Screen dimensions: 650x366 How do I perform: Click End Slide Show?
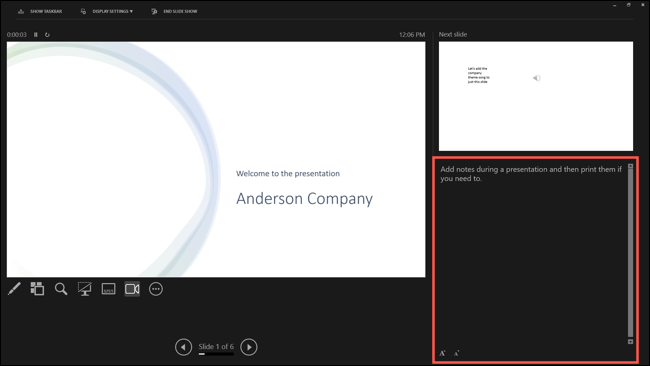tap(175, 11)
